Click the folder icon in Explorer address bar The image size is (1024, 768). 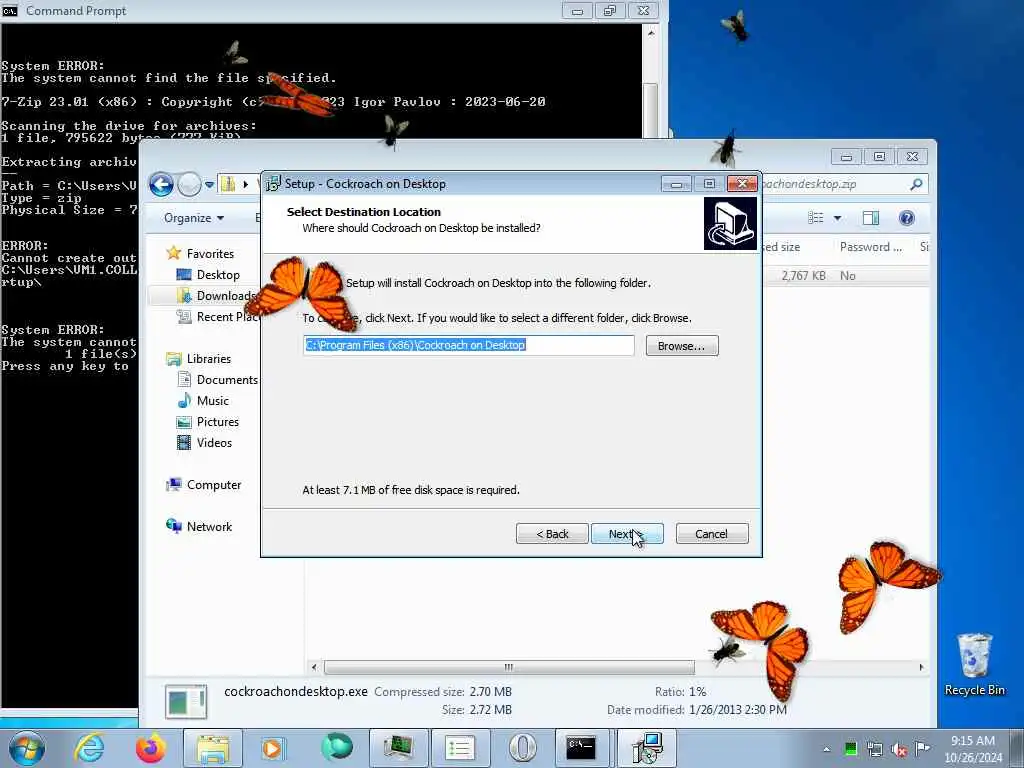[228, 184]
